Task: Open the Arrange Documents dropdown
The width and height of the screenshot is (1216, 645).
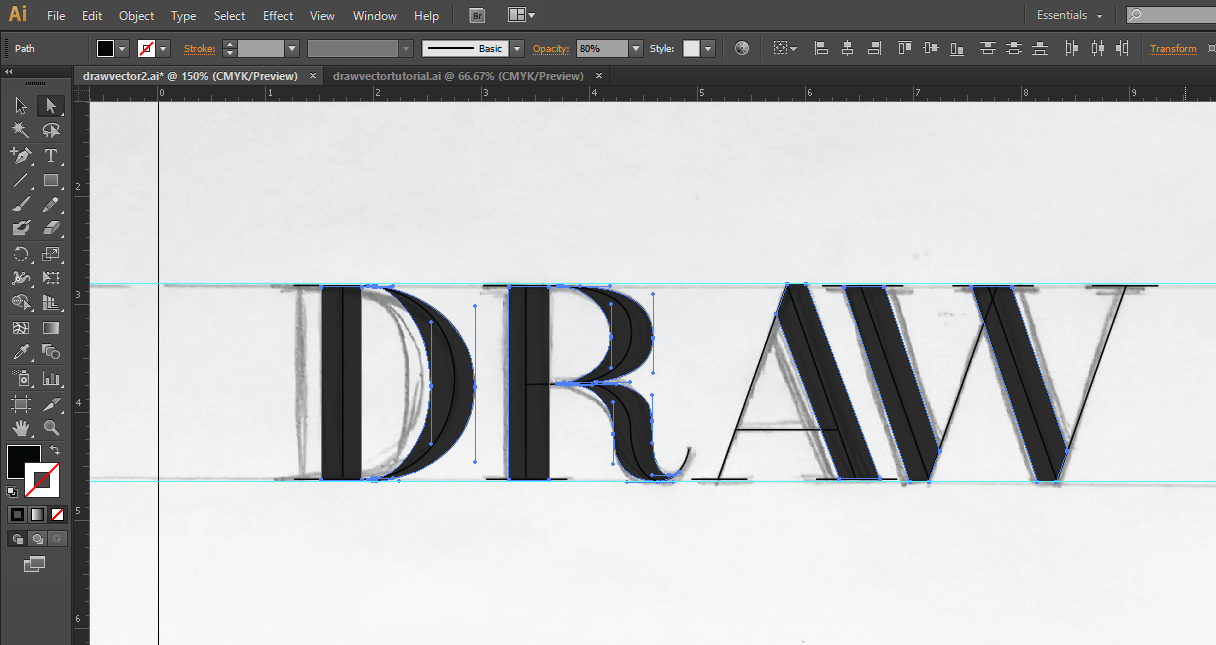Action: tap(521, 16)
